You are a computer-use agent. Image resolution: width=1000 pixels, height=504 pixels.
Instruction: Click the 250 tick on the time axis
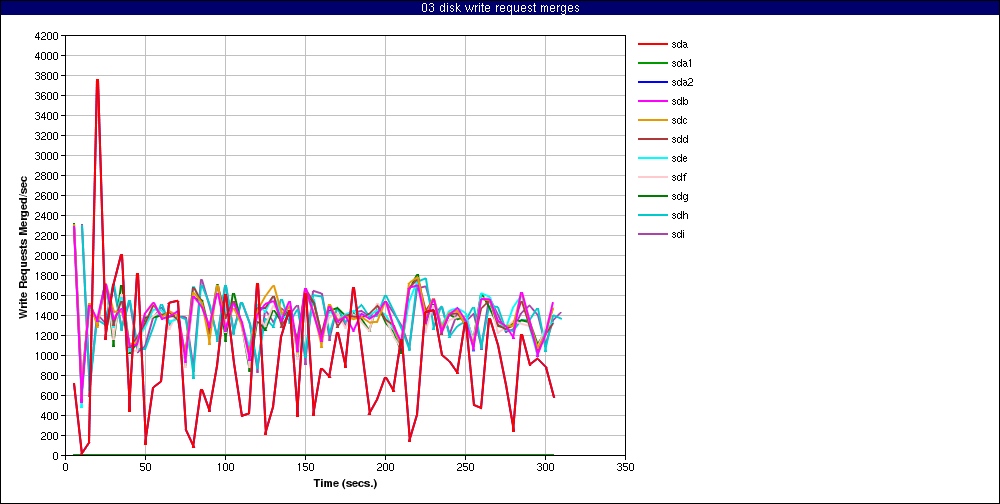click(x=466, y=467)
